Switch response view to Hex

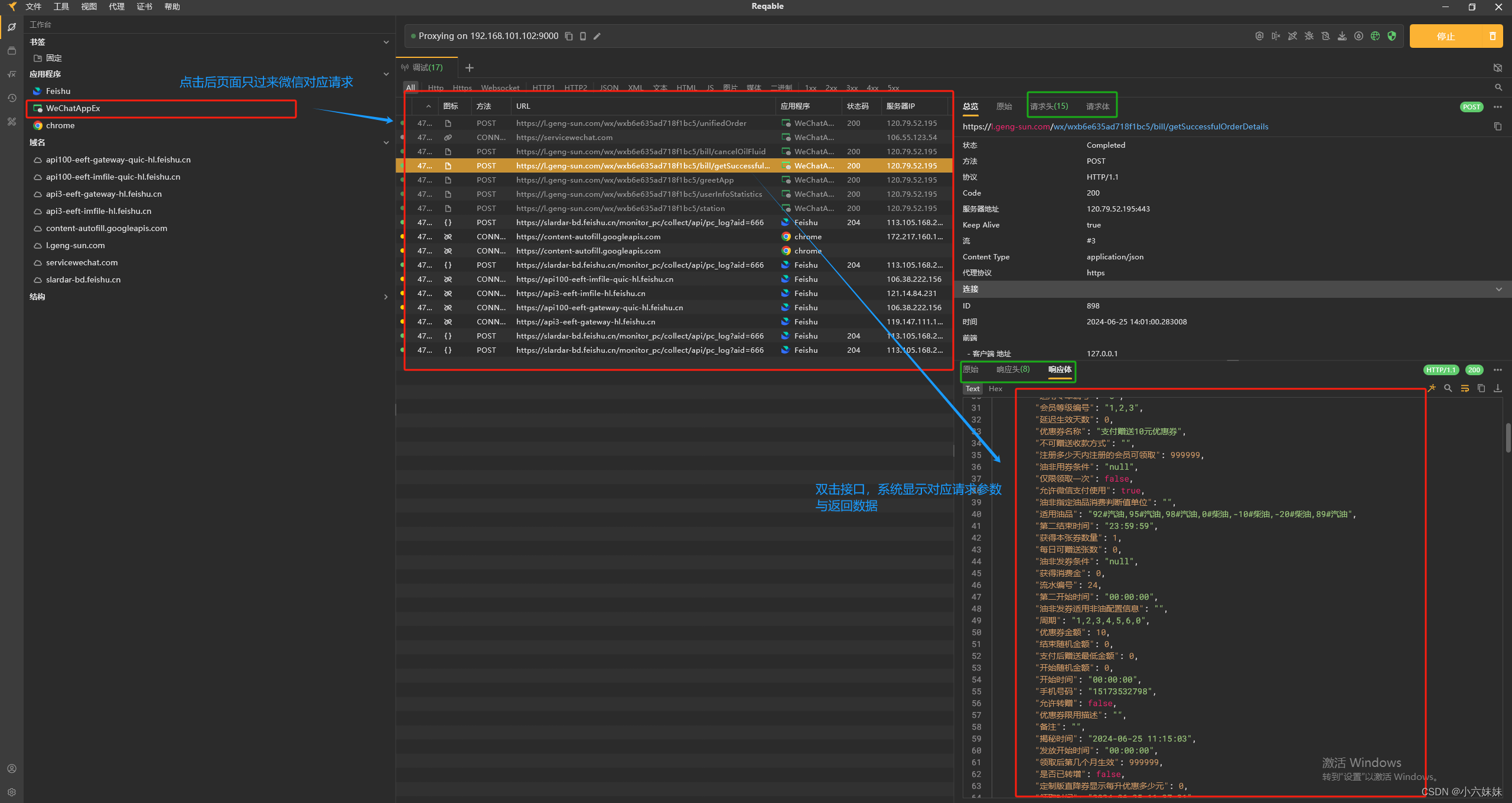click(995, 389)
